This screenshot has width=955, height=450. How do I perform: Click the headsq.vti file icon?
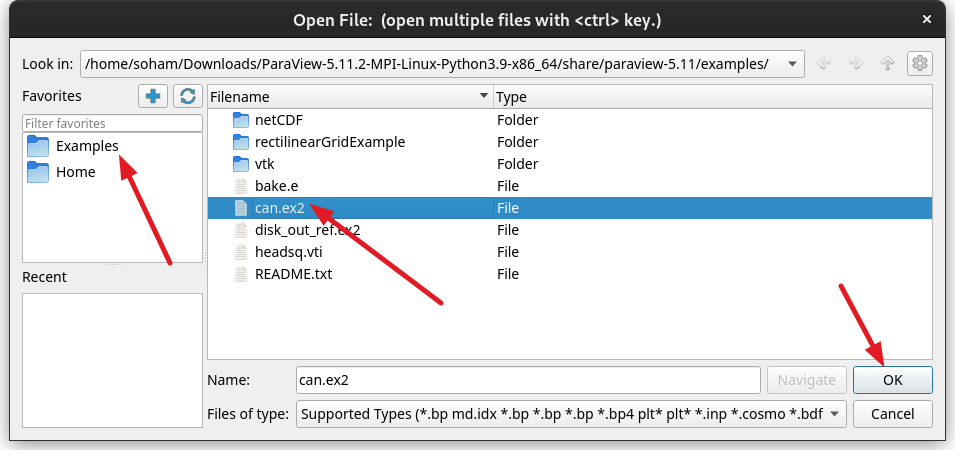(x=241, y=251)
